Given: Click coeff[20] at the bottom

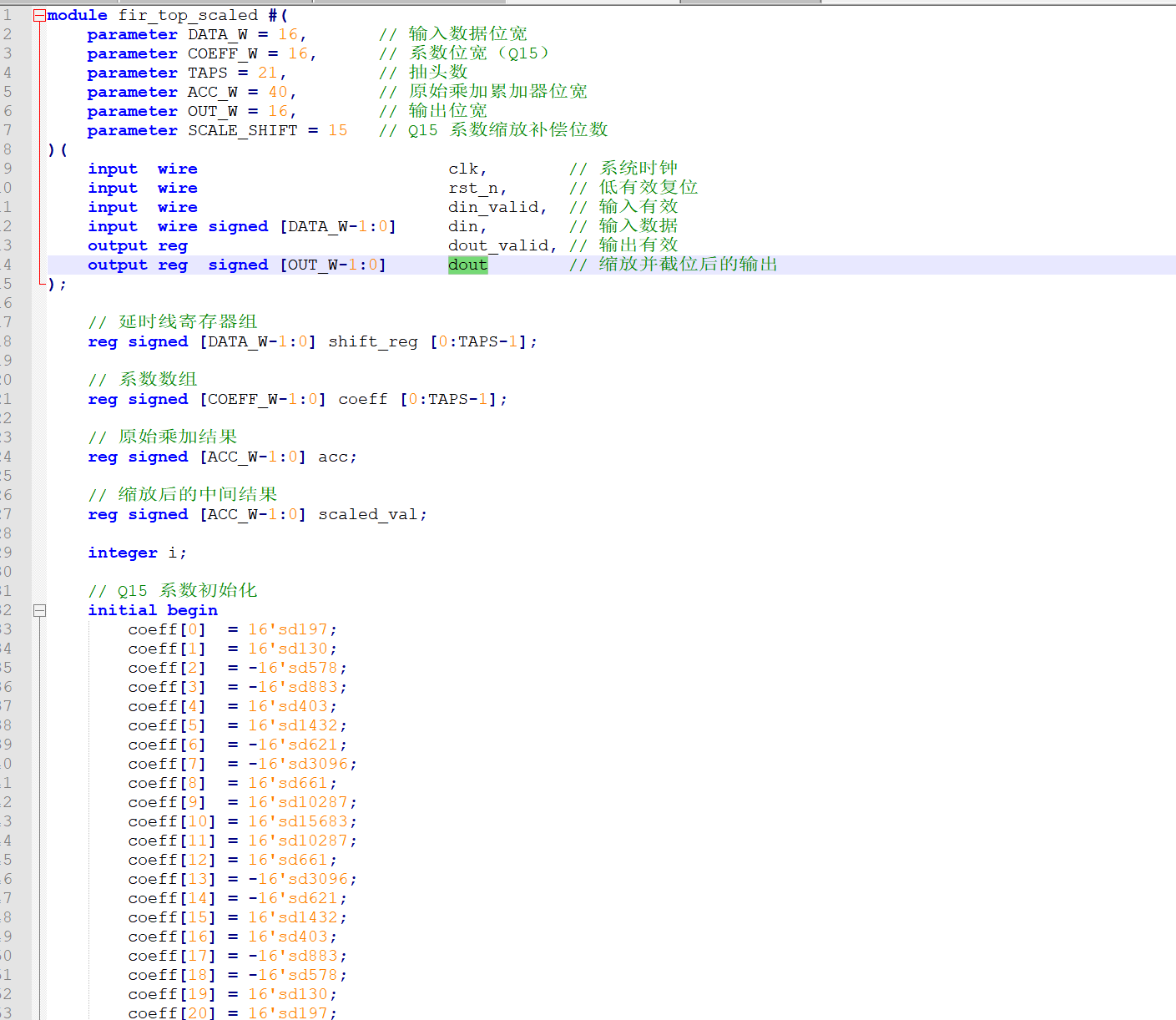Looking at the screenshot, I should pyautogui.click(x=172, y=1012).
